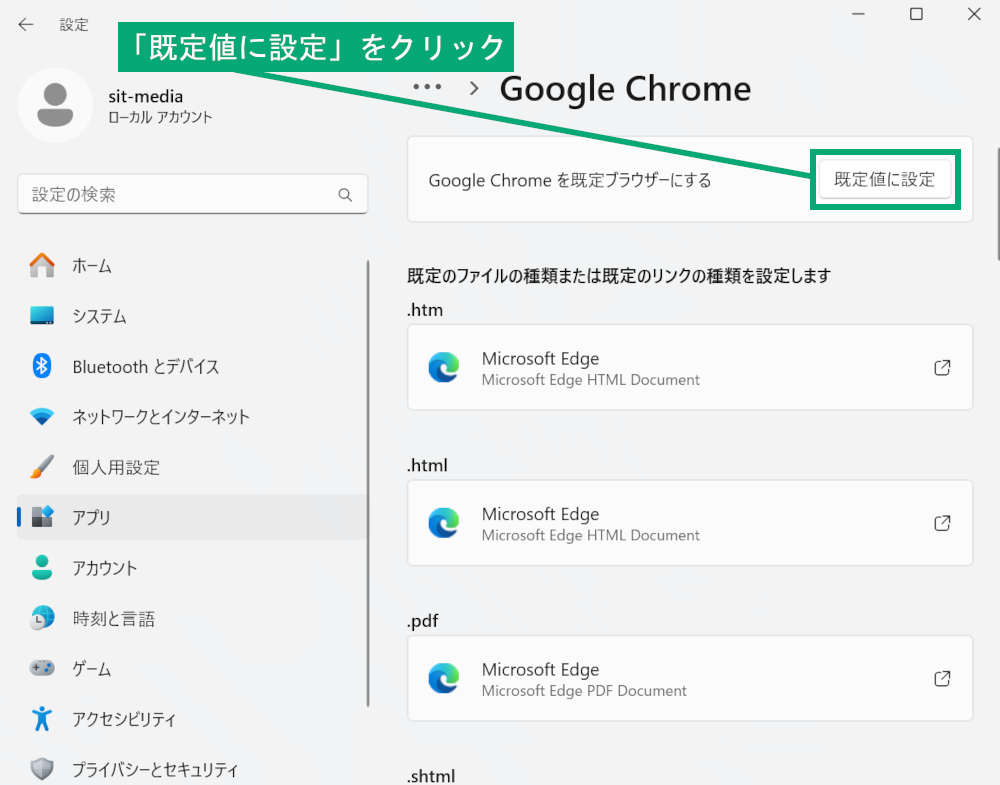Open ゲーム settings

pyautogui.click(x=192, y=668)
